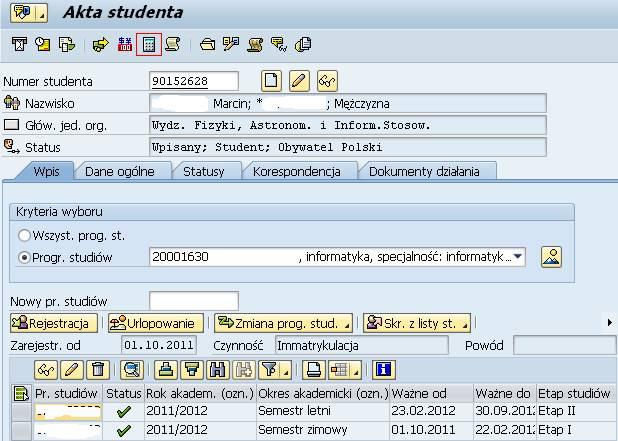
Task: Click the Nowy pr. studiów input field
Action: click(194, 301)
